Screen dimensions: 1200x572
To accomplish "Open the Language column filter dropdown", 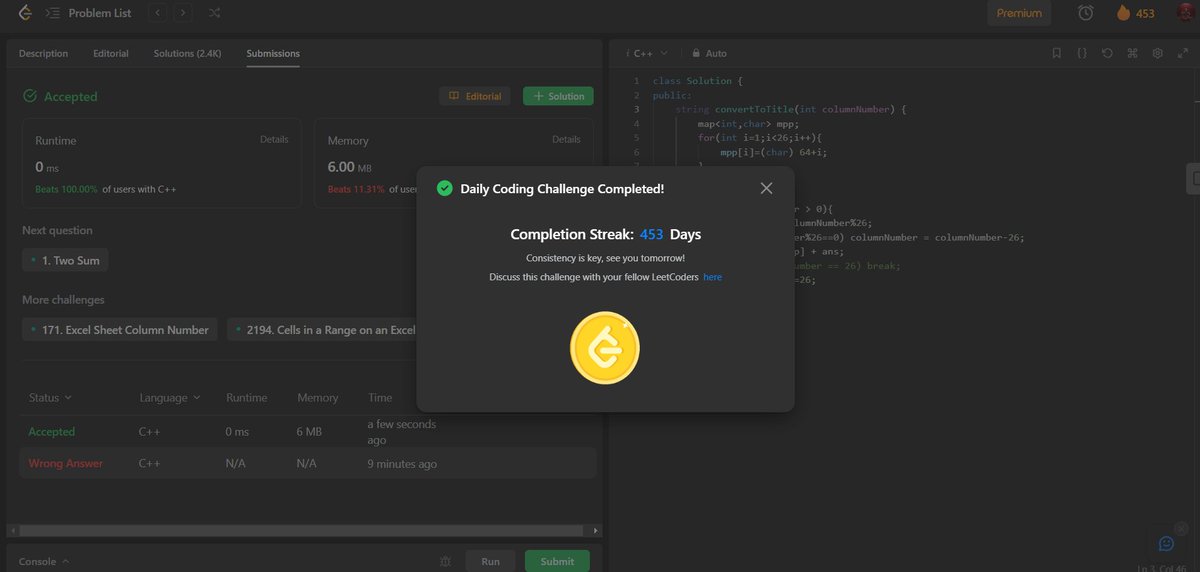I will coord(169,397).
